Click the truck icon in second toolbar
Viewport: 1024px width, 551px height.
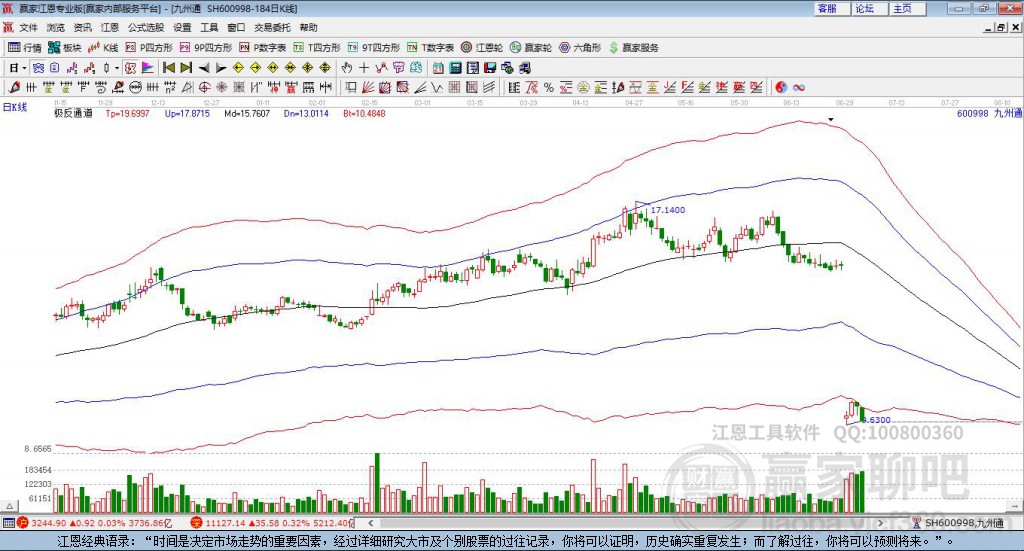tap(525, 68)
